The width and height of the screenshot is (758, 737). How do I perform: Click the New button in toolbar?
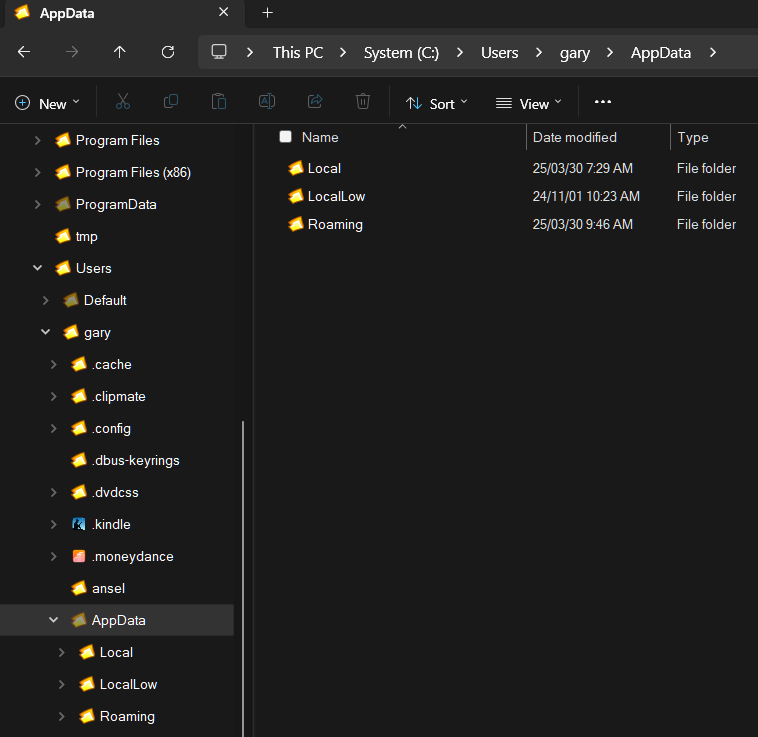[x=48, y=103]
